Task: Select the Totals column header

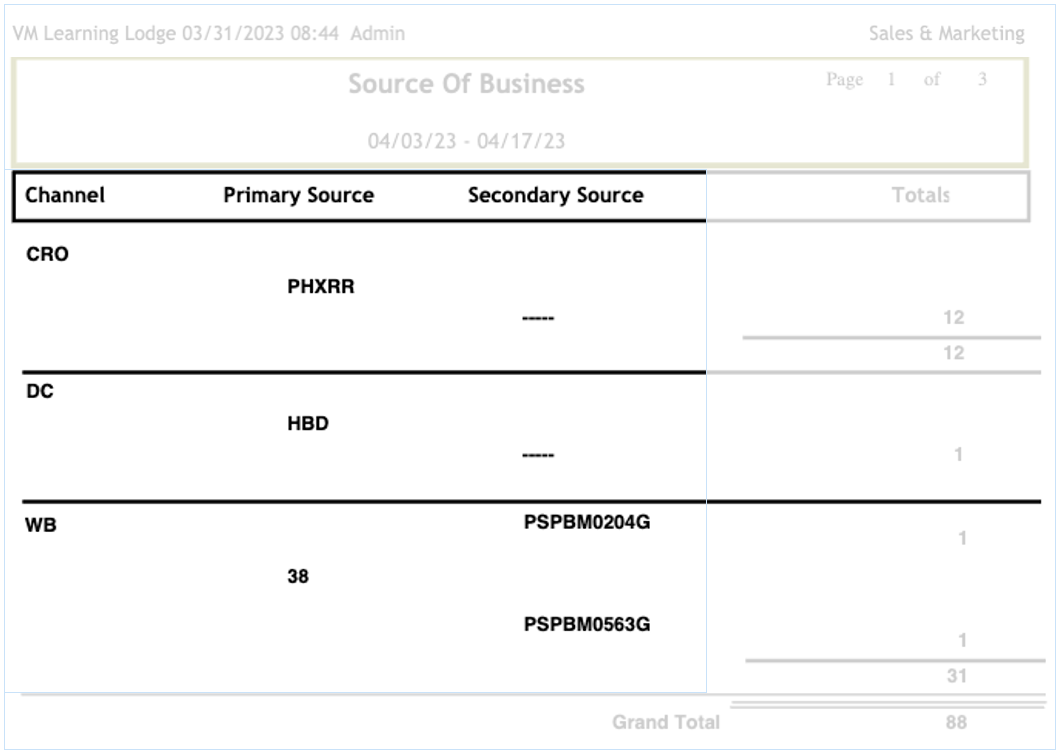Action: click(920, 196)
